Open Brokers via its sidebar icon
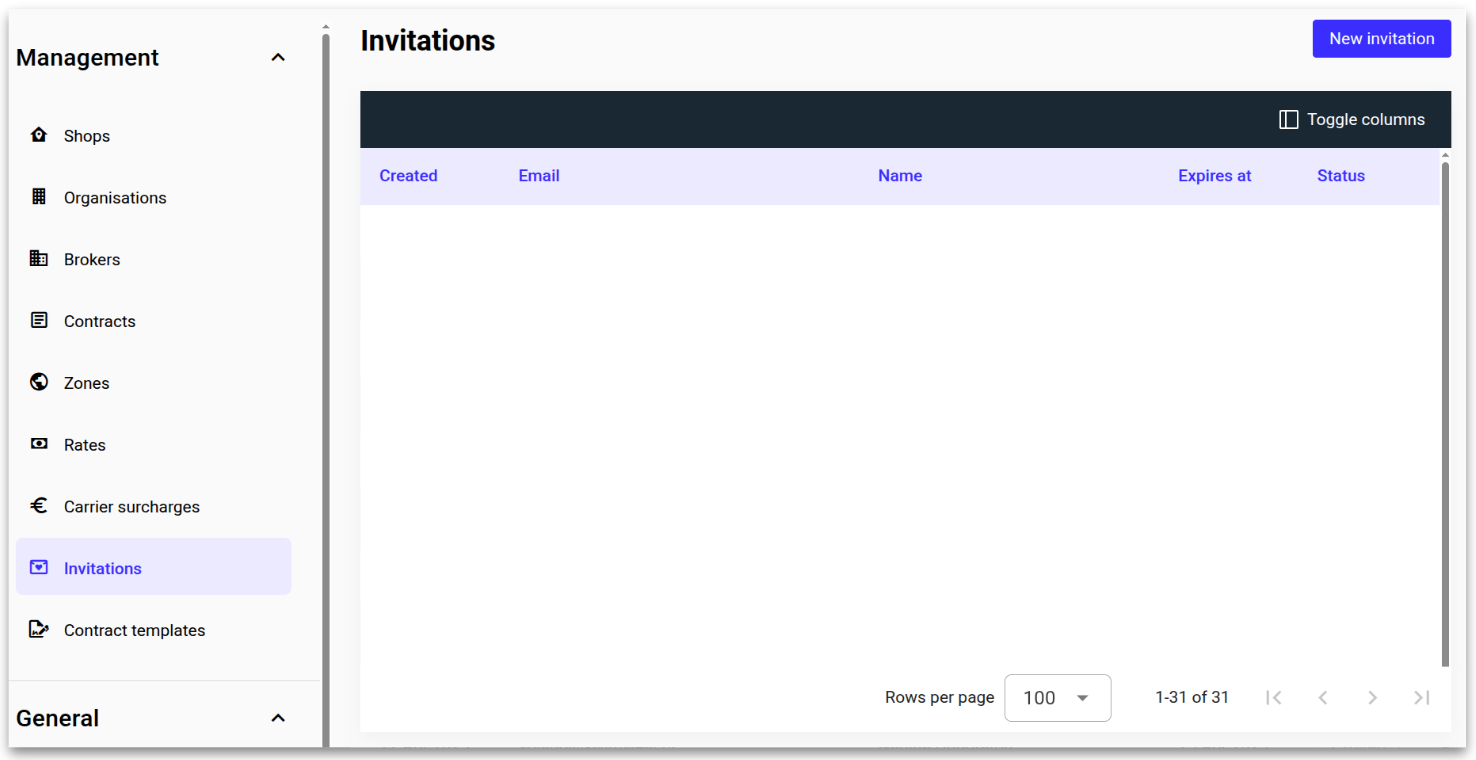The height and width of the screenshot is (760, 1476). click(38, 259)
